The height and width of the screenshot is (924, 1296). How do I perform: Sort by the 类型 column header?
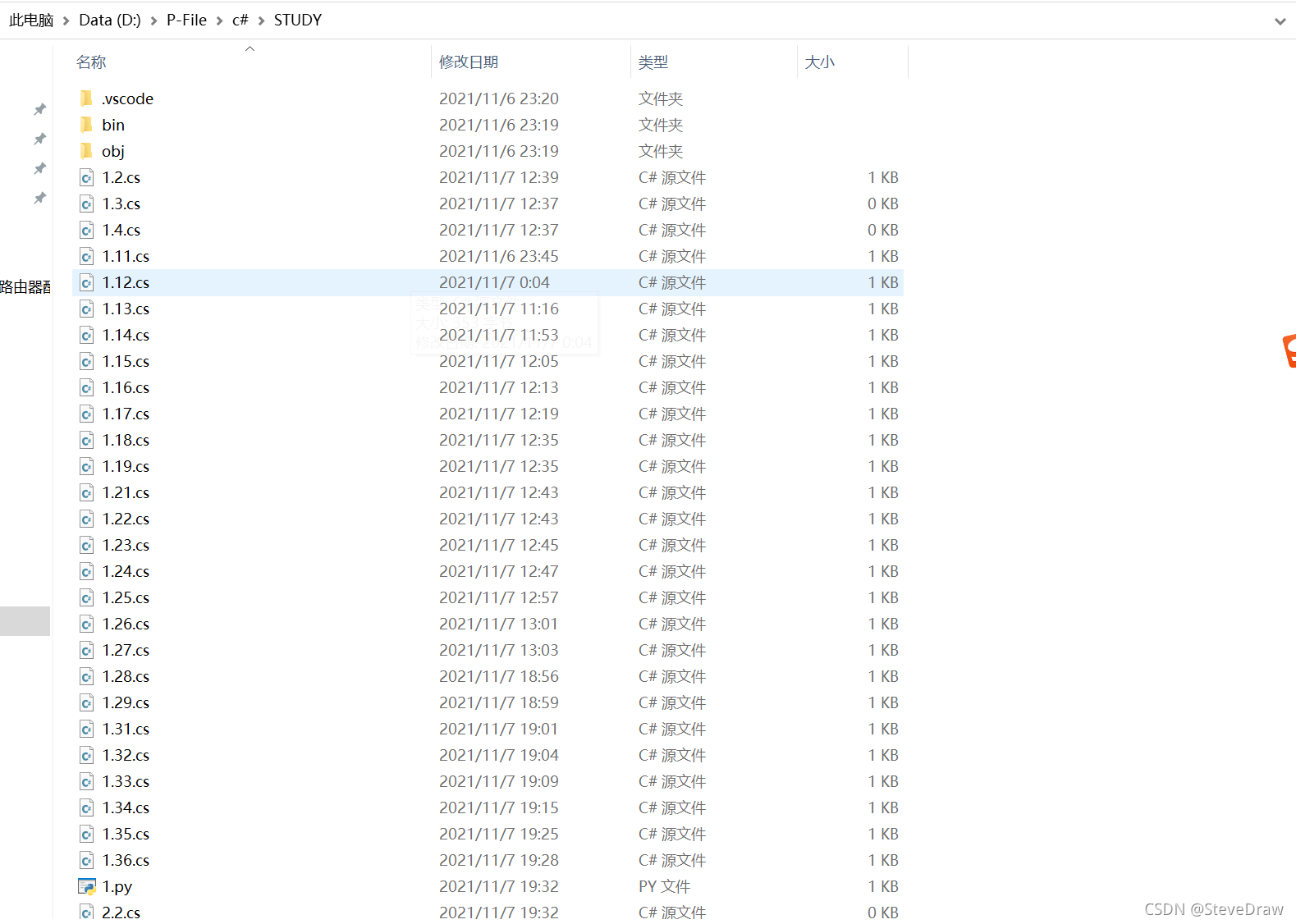pyautogui.click(x=653, y=62)
